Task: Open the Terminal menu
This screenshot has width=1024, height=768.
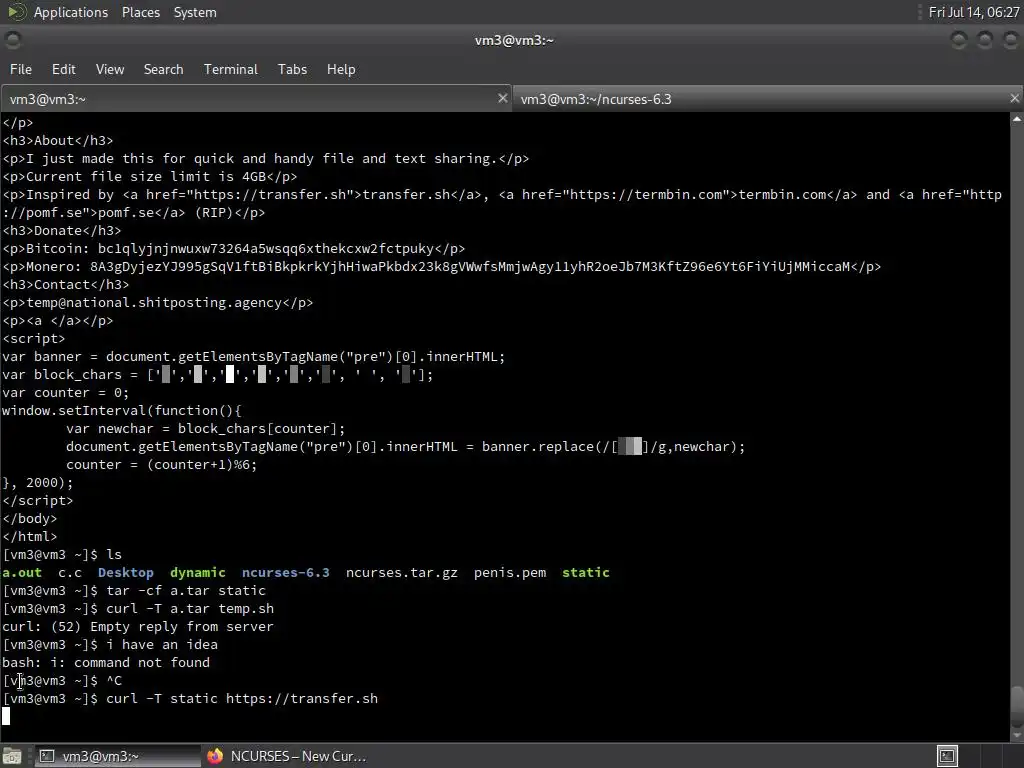Action: click(231, 69)
